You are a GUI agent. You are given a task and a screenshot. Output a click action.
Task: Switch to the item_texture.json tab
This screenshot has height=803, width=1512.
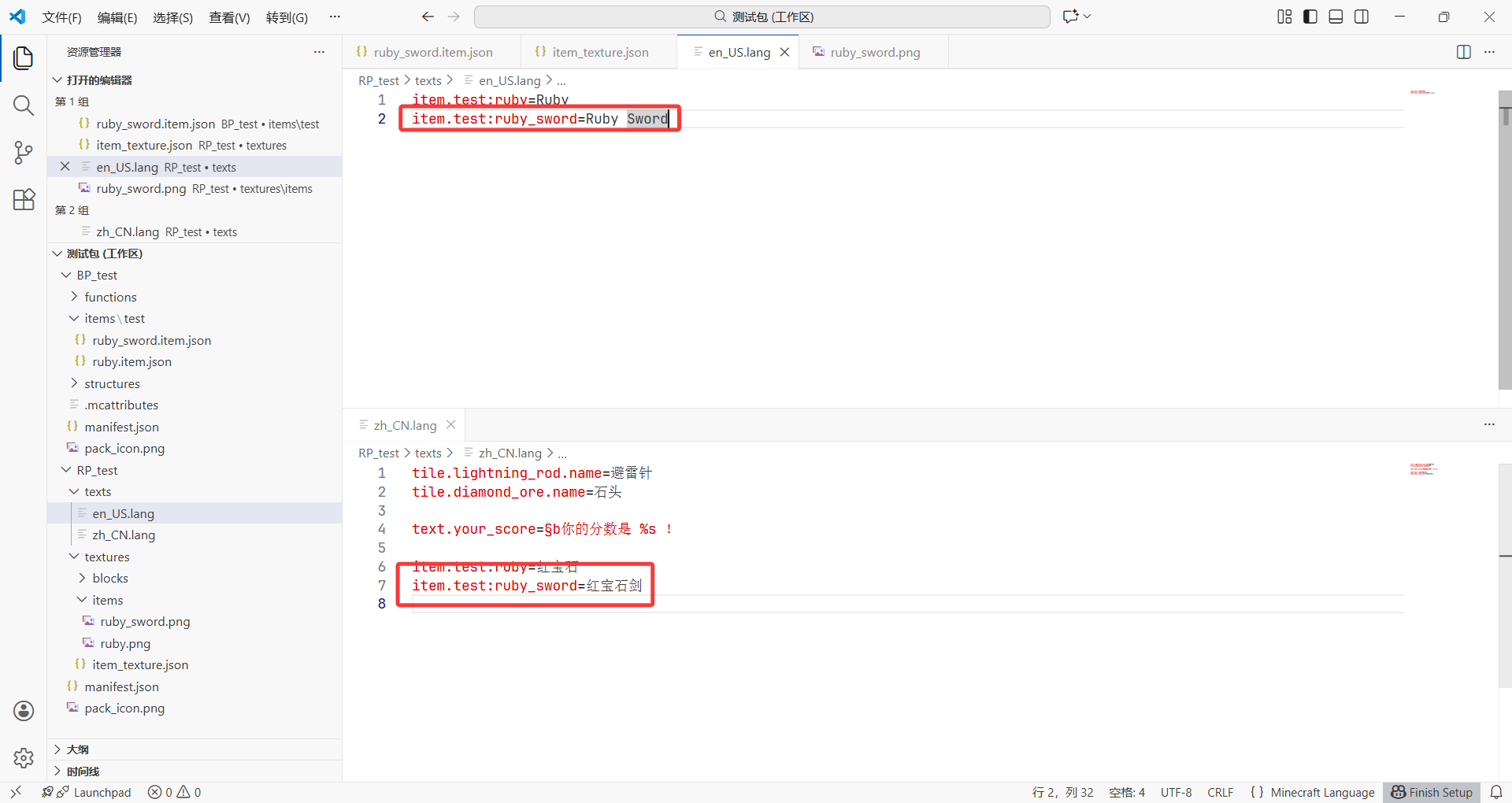click(600, 52)
